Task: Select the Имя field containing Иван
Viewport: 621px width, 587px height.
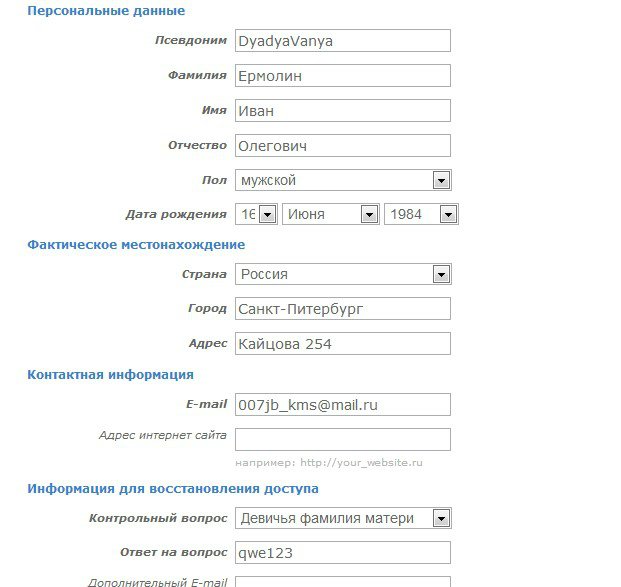Action: pos(343,111)
